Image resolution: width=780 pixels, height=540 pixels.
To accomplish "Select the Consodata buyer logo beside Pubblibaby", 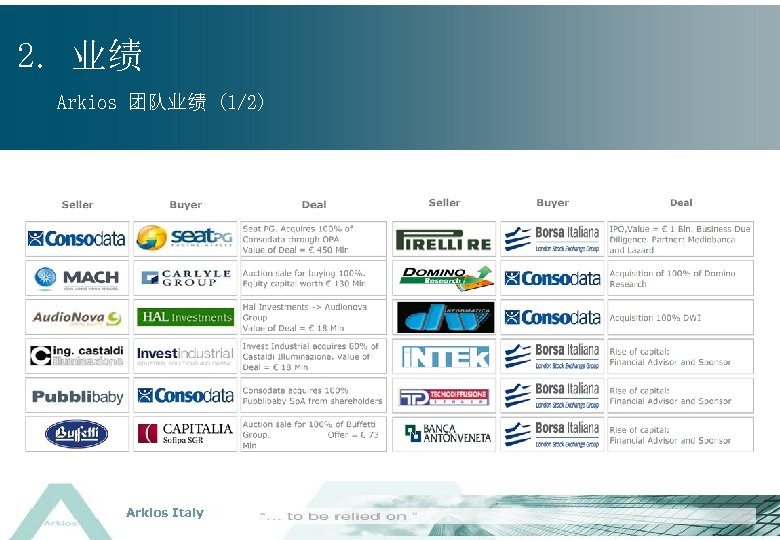I will pos(185,395).
